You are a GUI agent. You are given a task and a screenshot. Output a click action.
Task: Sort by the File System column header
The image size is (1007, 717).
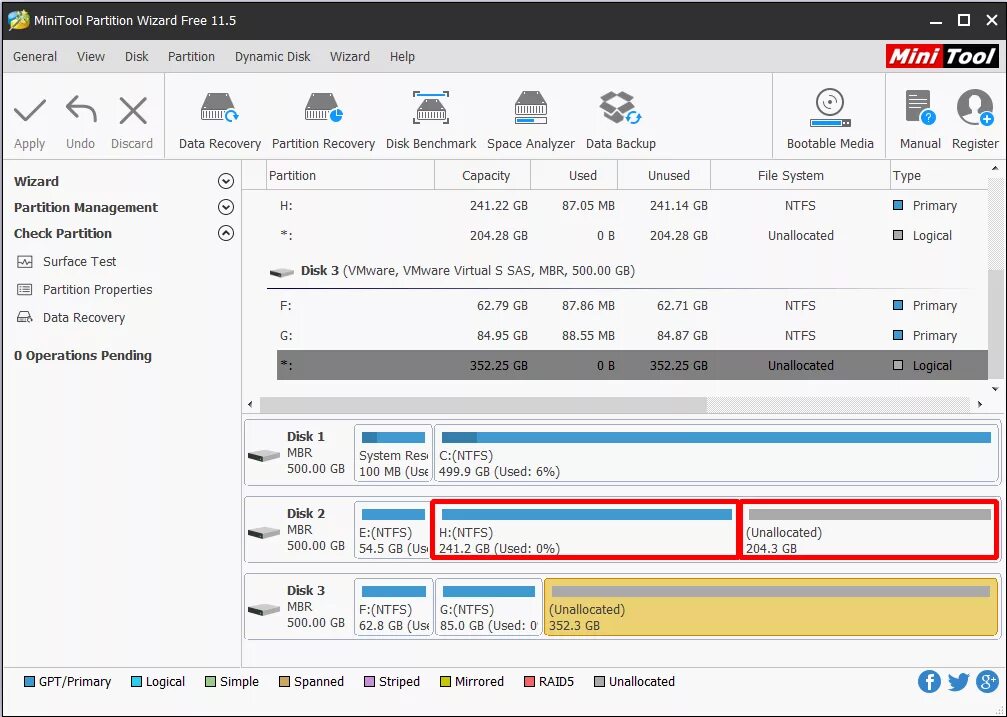point(800,175)
